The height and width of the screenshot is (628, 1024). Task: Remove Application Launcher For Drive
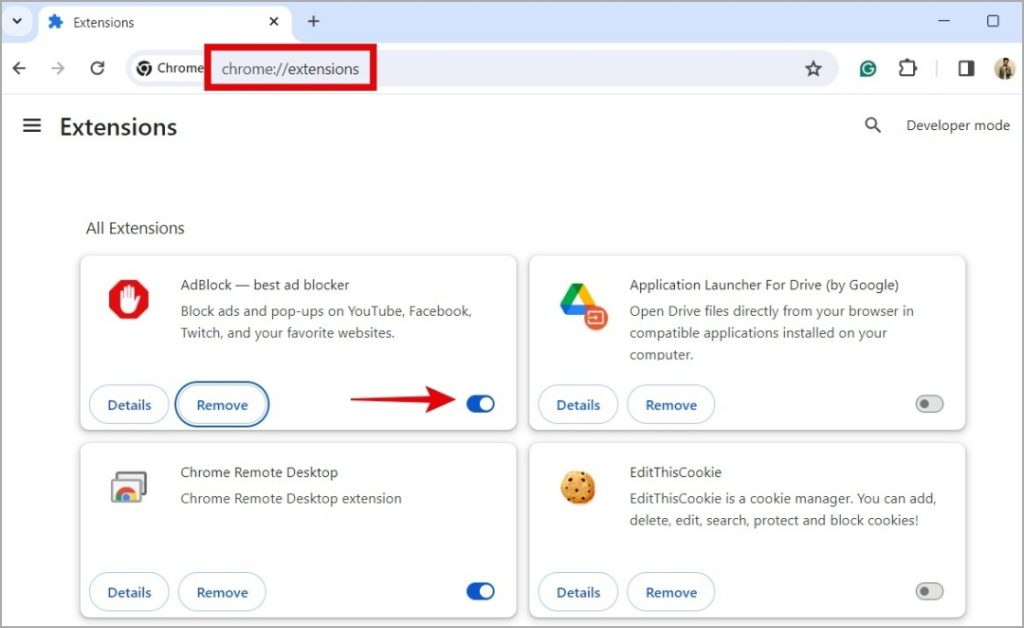[671, 405]
